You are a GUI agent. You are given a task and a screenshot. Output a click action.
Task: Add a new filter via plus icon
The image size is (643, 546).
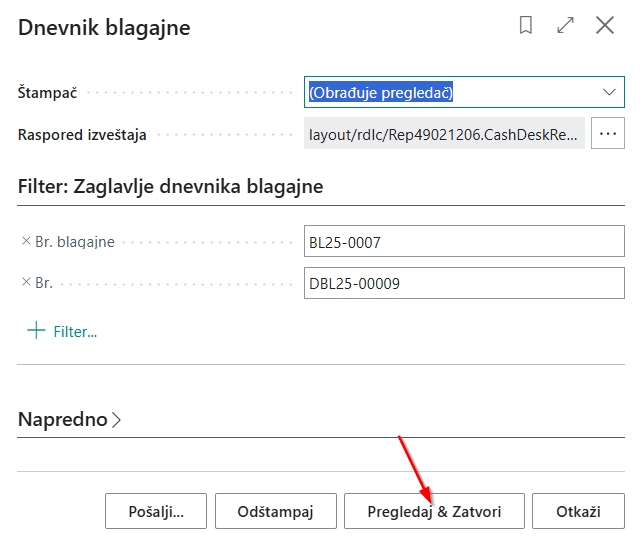click(x=36, y=331)
